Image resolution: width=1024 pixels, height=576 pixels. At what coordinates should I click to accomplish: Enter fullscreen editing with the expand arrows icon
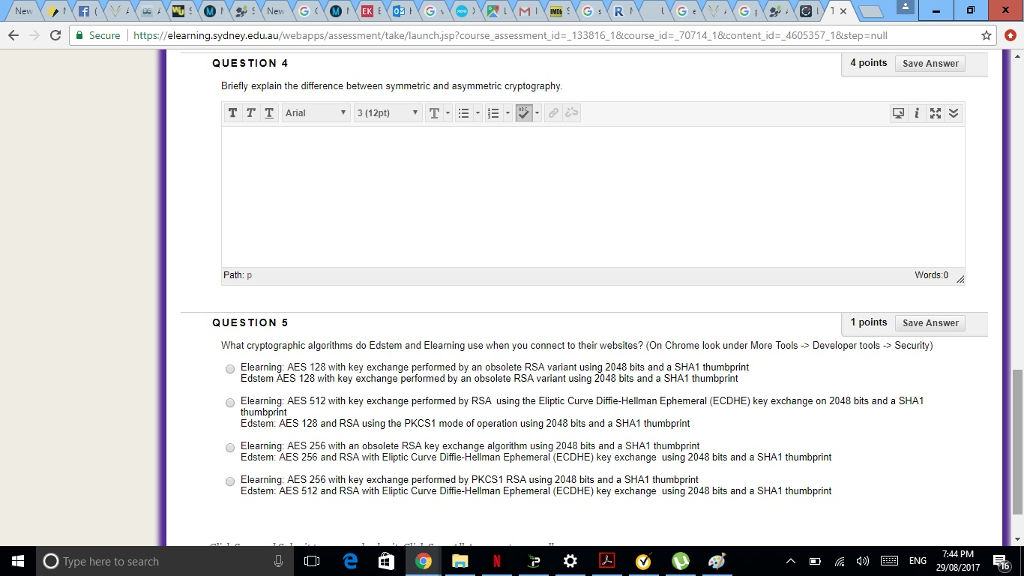coord(934,112)
